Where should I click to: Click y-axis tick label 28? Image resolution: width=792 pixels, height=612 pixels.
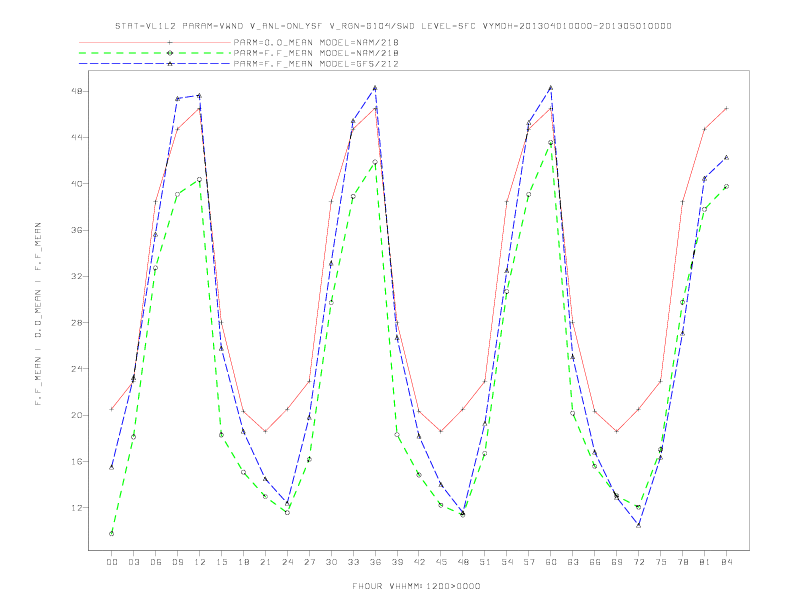click(x=77, y=323)
